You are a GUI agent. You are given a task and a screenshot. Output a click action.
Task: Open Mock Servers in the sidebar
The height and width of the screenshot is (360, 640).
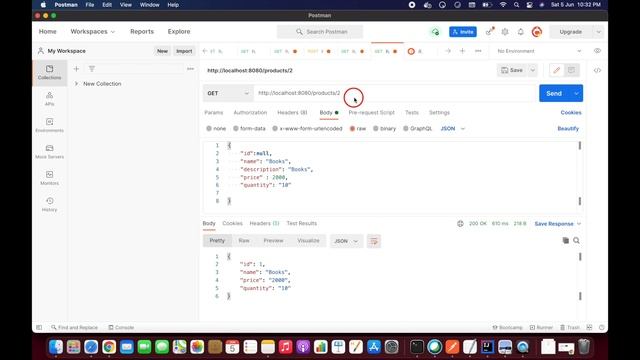pos(49,151)
